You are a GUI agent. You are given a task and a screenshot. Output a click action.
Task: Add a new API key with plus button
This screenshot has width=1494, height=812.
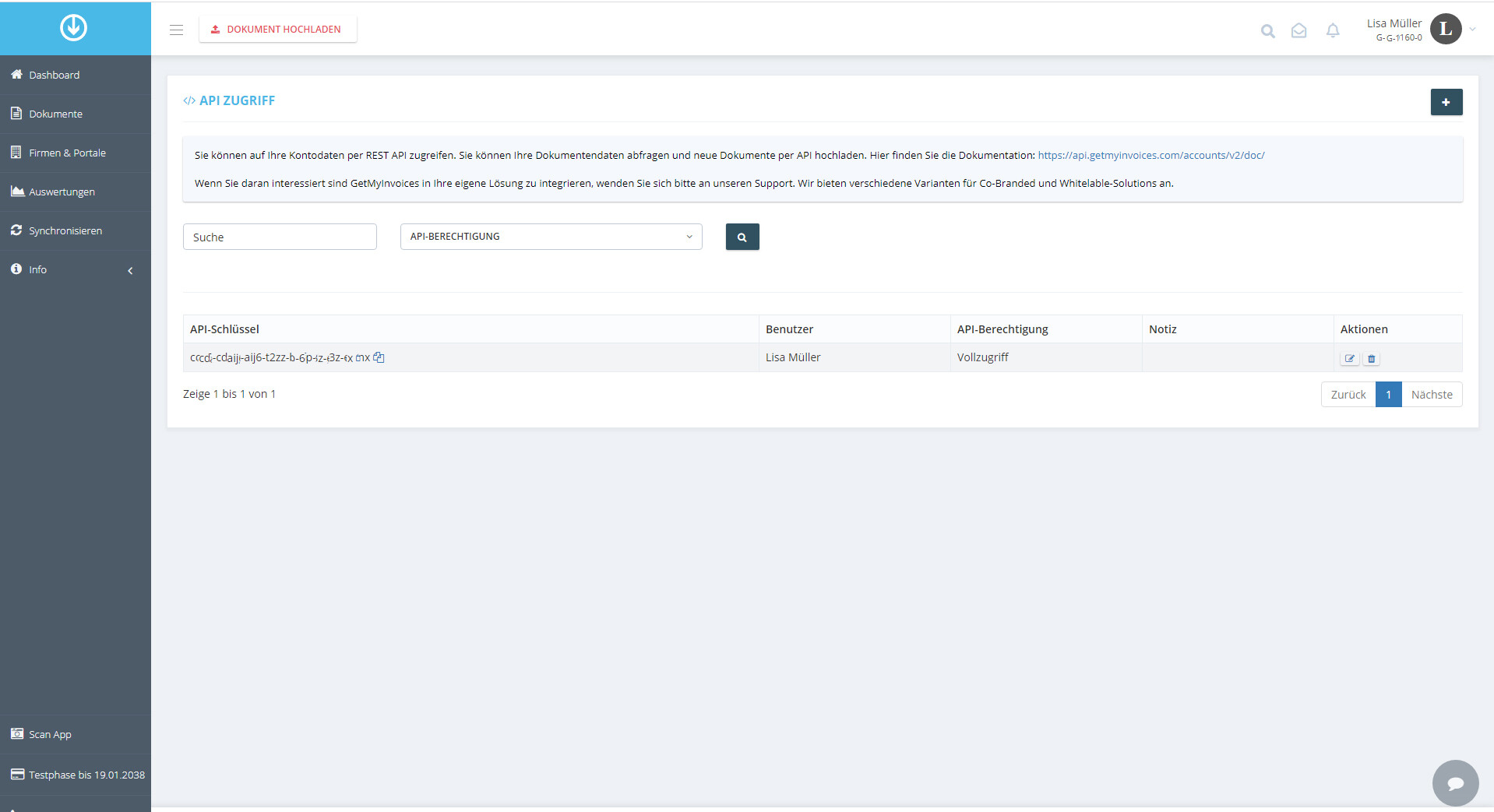tap(1446, 102)
